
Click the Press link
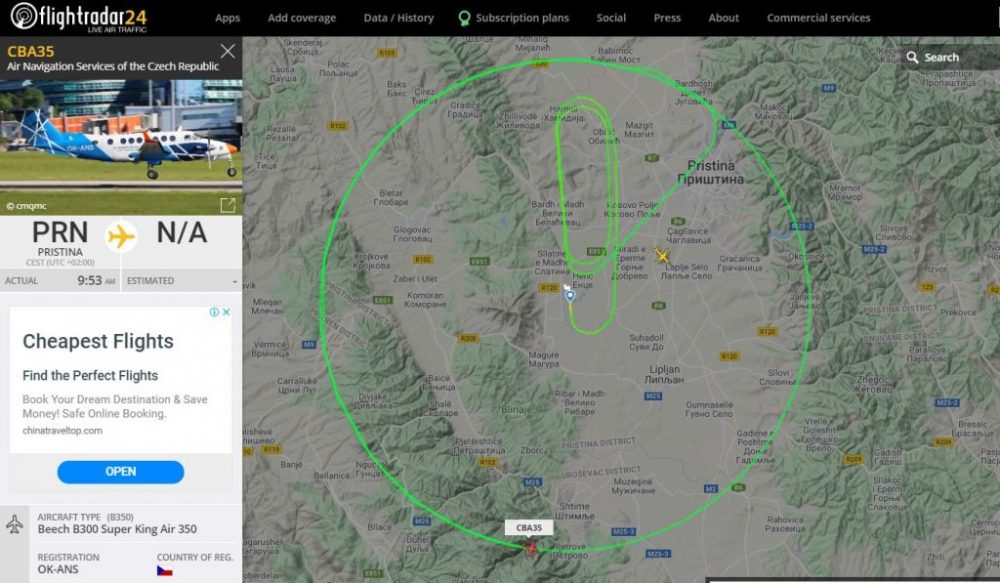click(x=667, y=18)
